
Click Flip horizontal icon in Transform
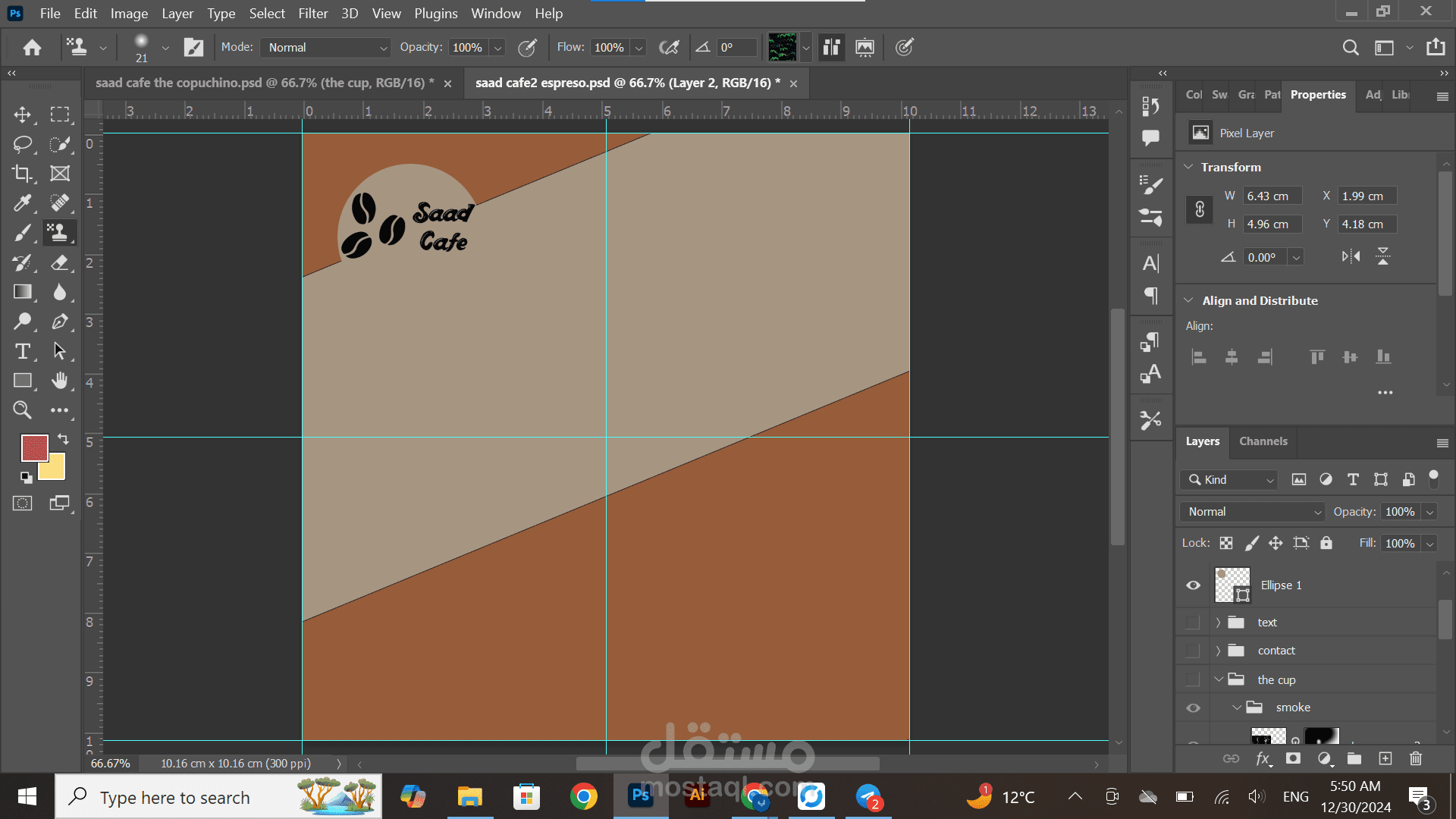click(x=1351, y=256)
